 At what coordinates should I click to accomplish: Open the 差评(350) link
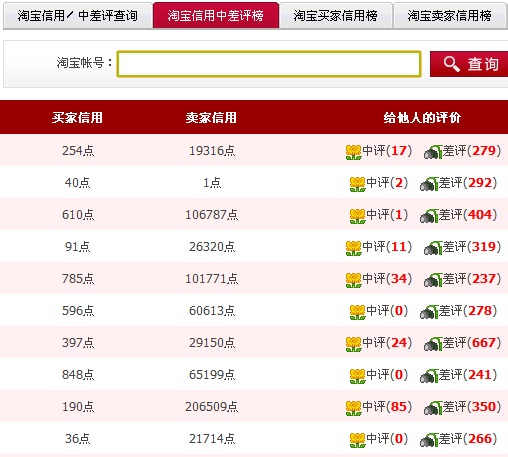[x=472, y=407]
